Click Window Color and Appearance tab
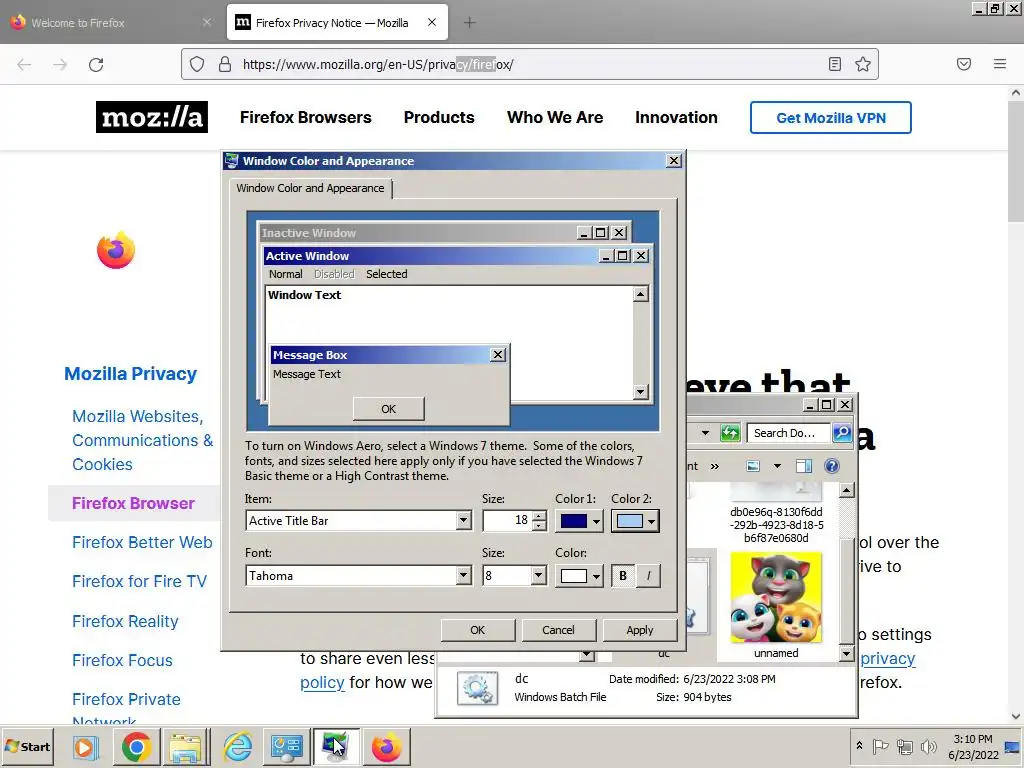 pos(310,188)
